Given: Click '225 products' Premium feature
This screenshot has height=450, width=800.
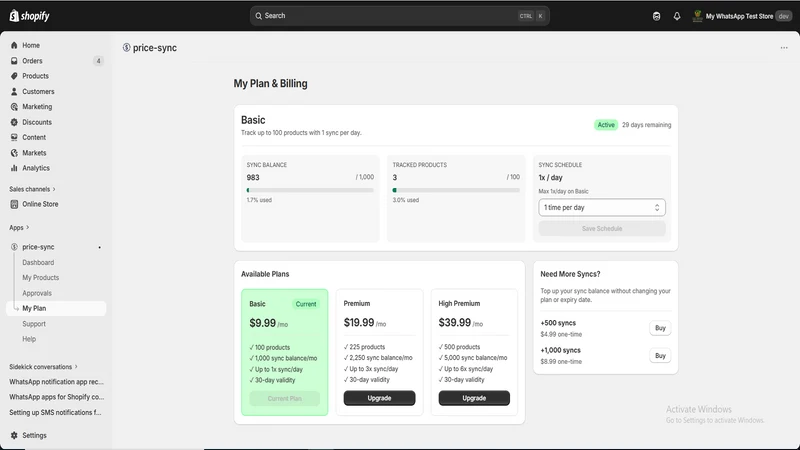Looking at the screenshot, I should pos(364,347).
